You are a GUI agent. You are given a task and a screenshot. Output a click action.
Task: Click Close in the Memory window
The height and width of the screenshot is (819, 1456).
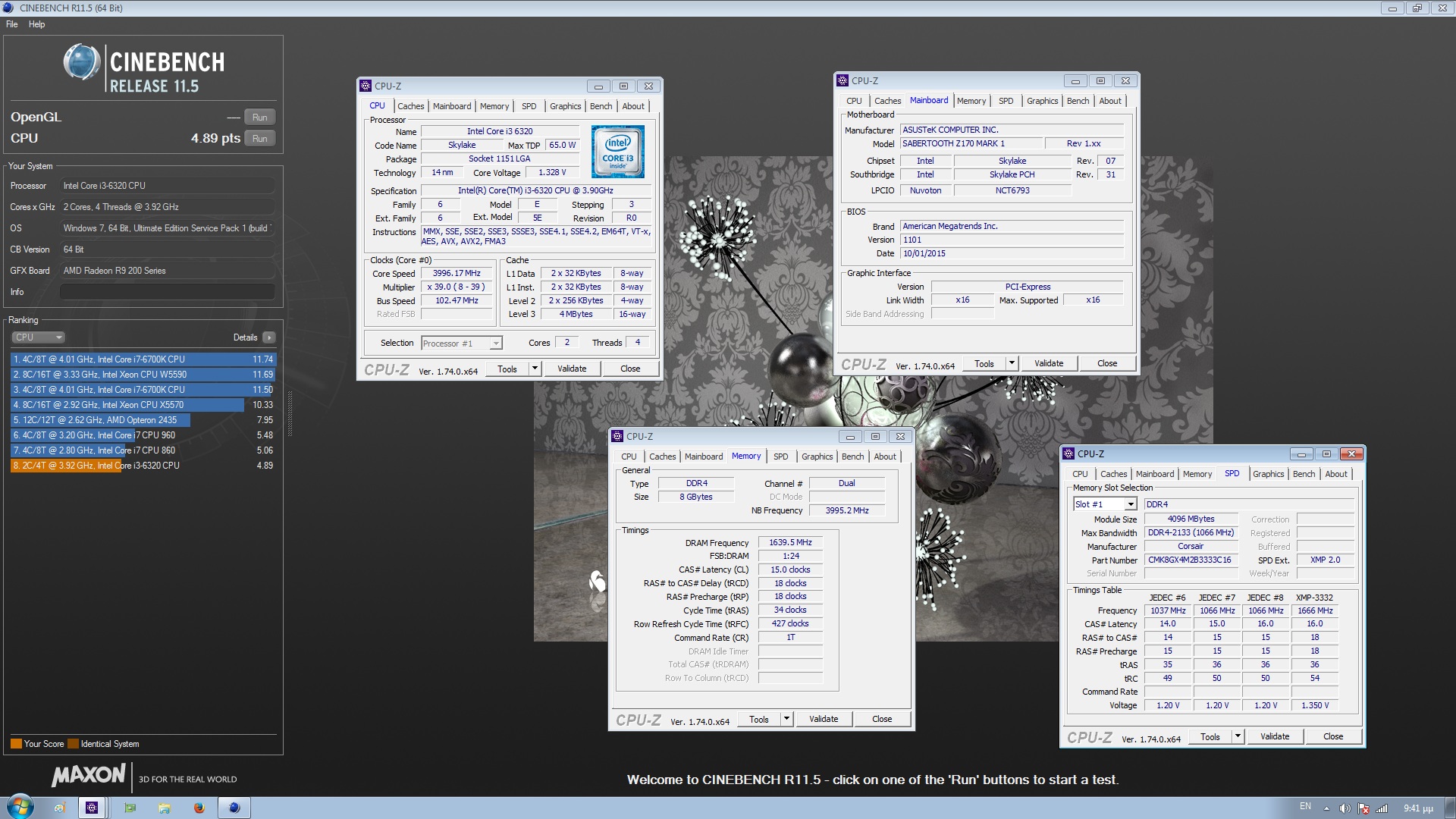point(882,719)
